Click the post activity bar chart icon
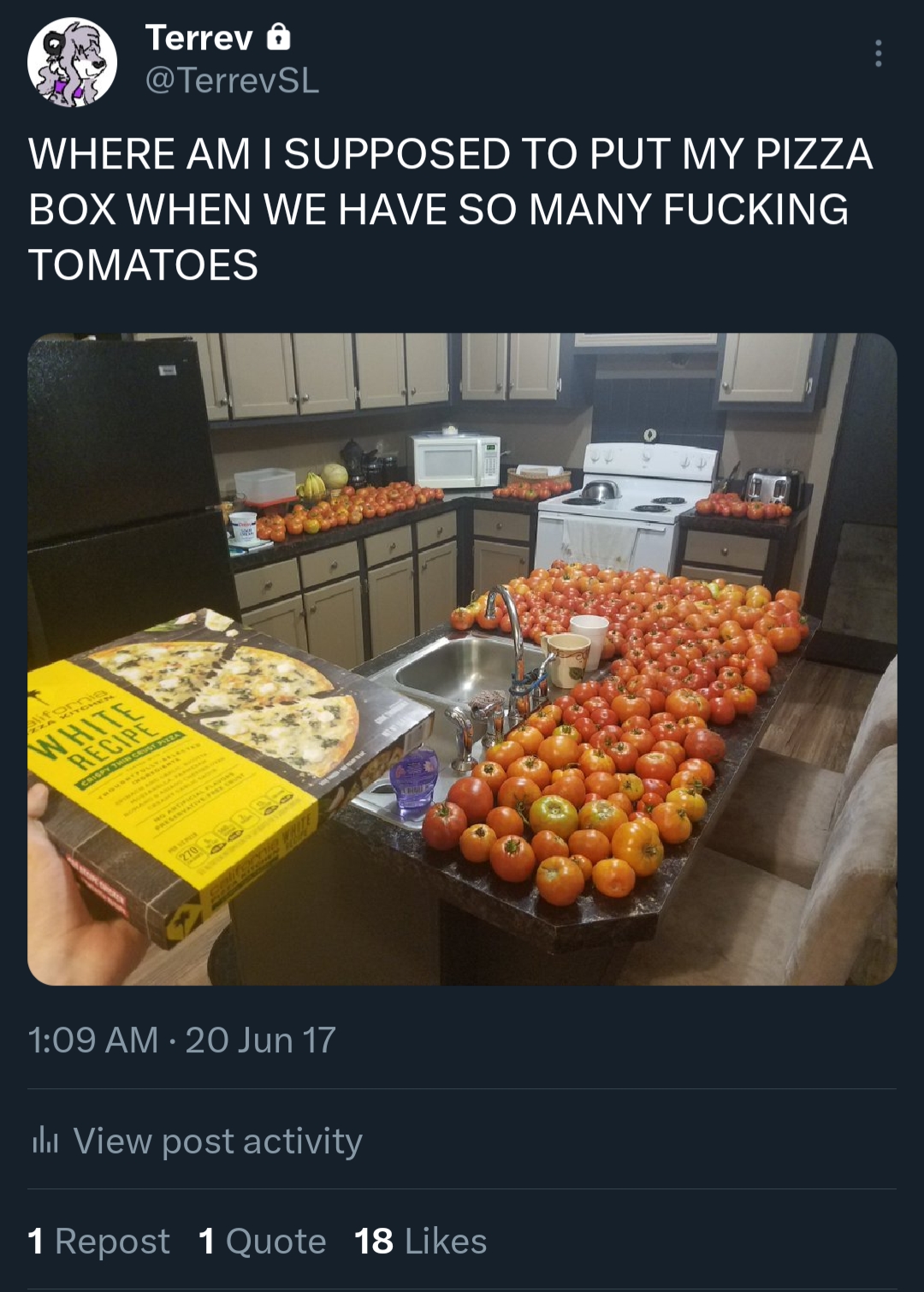This screenshot has width=924, height=1292. pos(44,1141)
